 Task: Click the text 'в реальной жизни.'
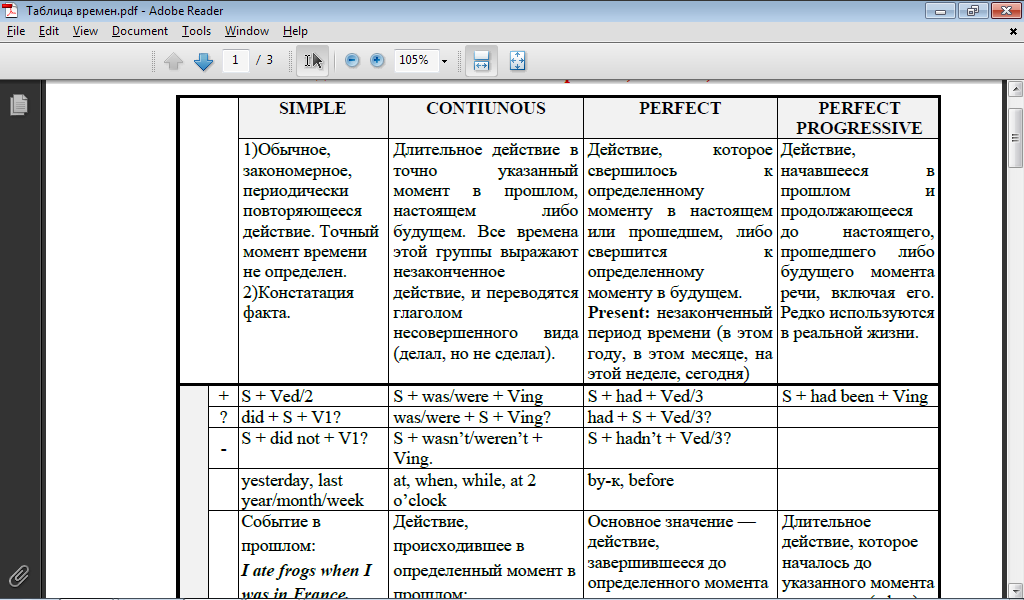tap(850, 333)
